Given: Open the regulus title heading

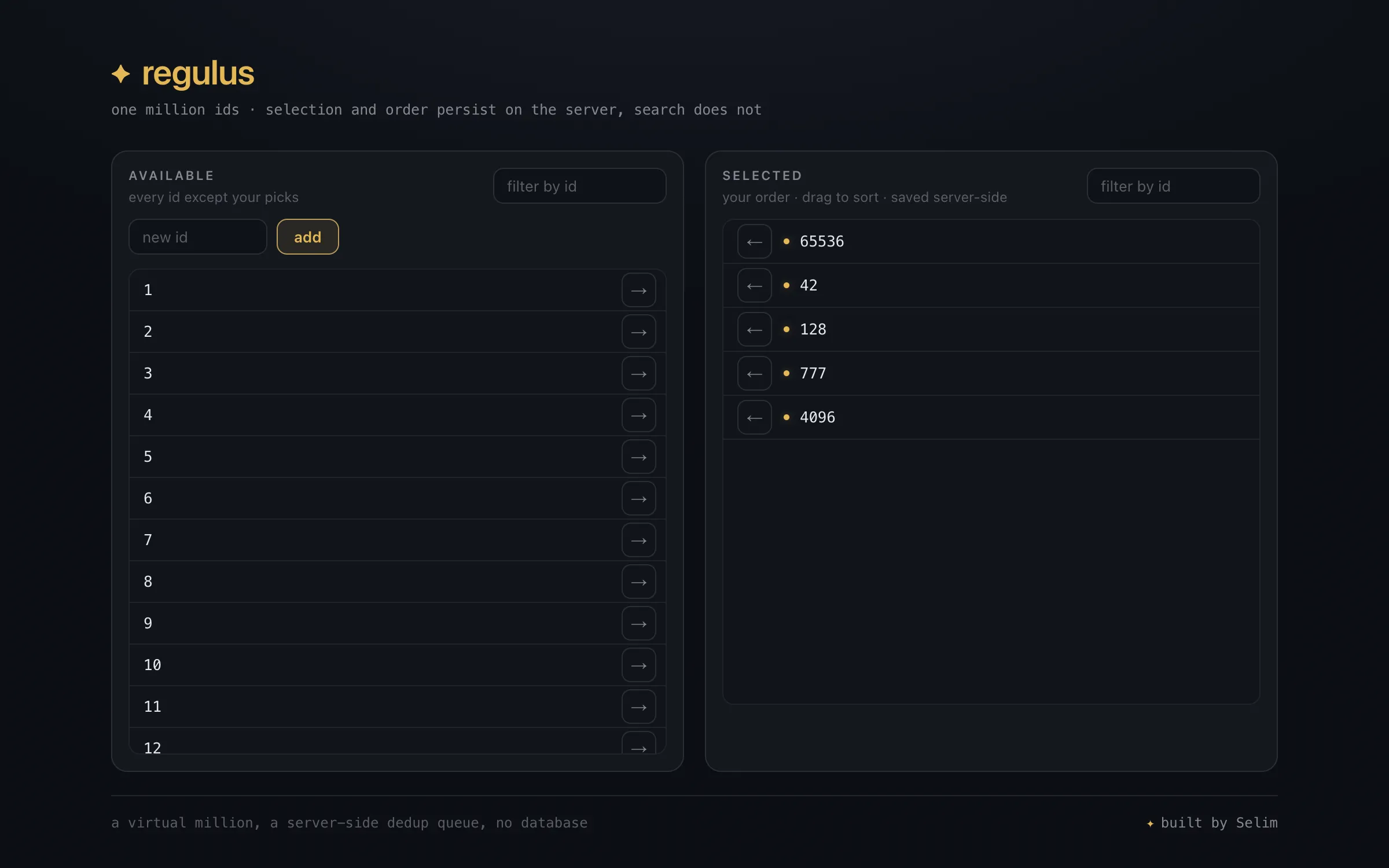Looking at the screenshot, I should 198,73.
